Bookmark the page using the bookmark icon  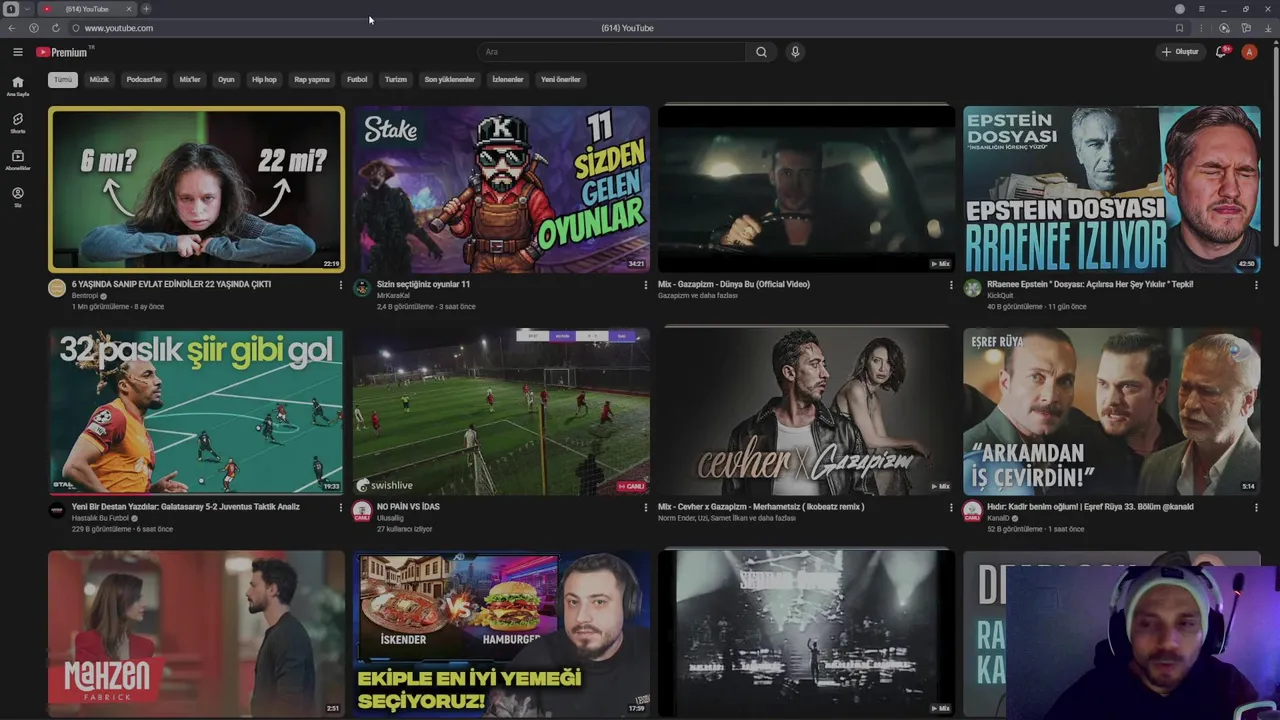[1179, 28]
